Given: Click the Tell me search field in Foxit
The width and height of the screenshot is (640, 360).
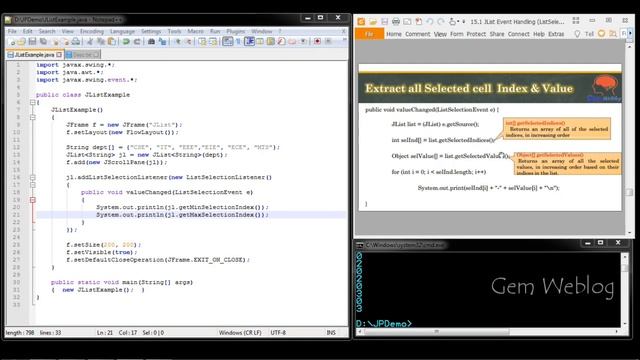Looking at the screenshot, I should click(589, 34).
